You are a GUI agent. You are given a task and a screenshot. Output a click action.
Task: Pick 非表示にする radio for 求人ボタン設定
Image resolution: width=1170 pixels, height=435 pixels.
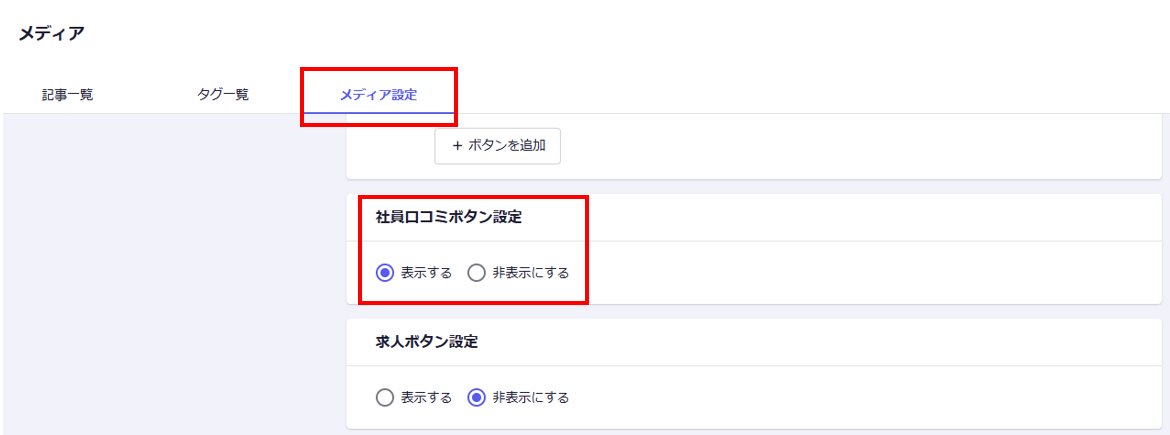pos(477,397)
